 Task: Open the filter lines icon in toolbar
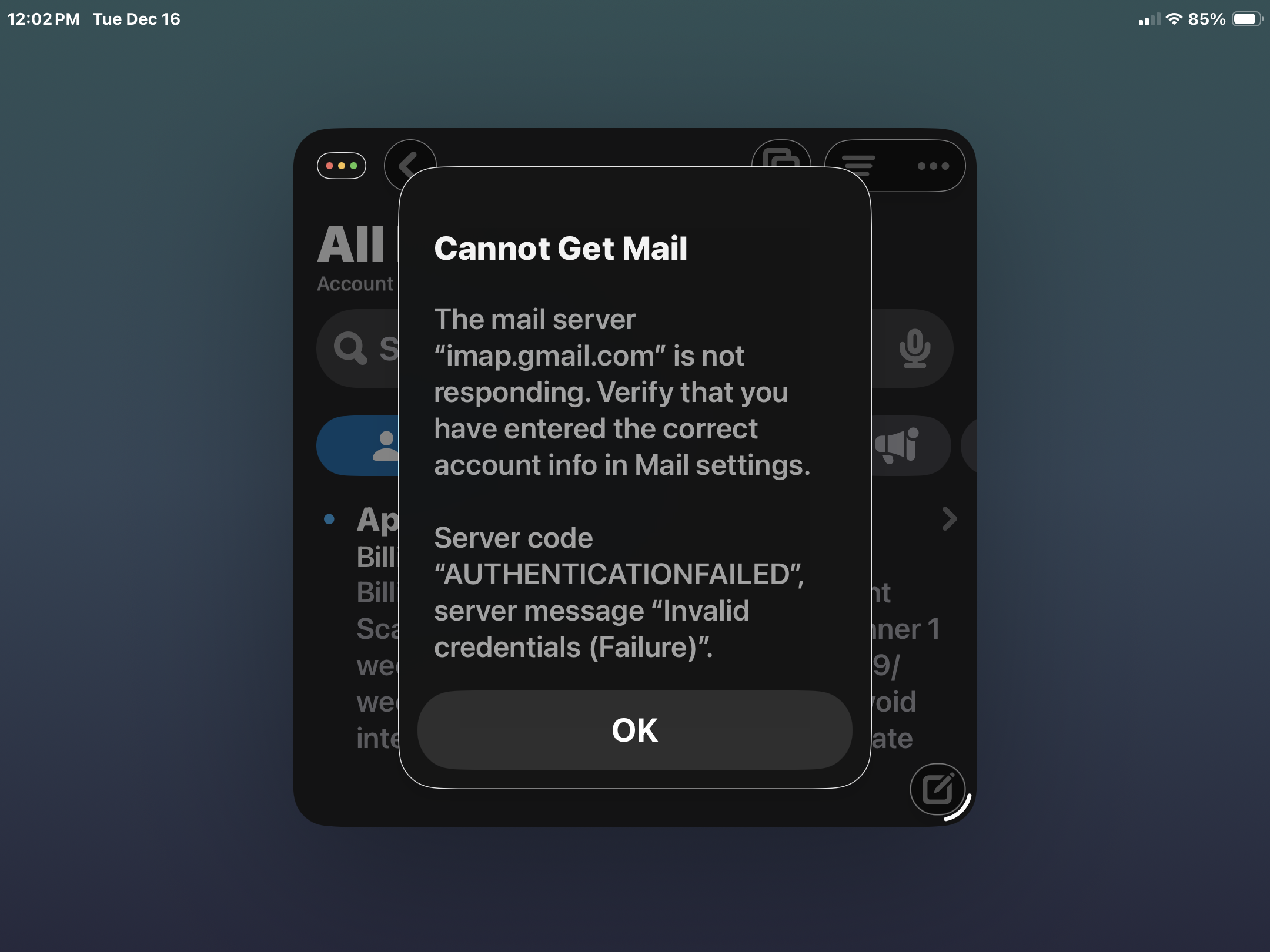(x=858, y=166)
